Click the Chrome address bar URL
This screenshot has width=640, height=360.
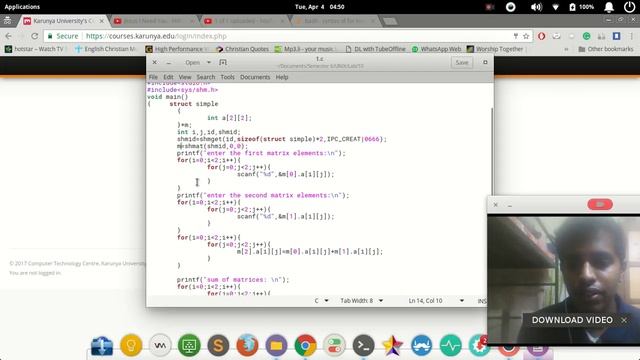[156, 36]
